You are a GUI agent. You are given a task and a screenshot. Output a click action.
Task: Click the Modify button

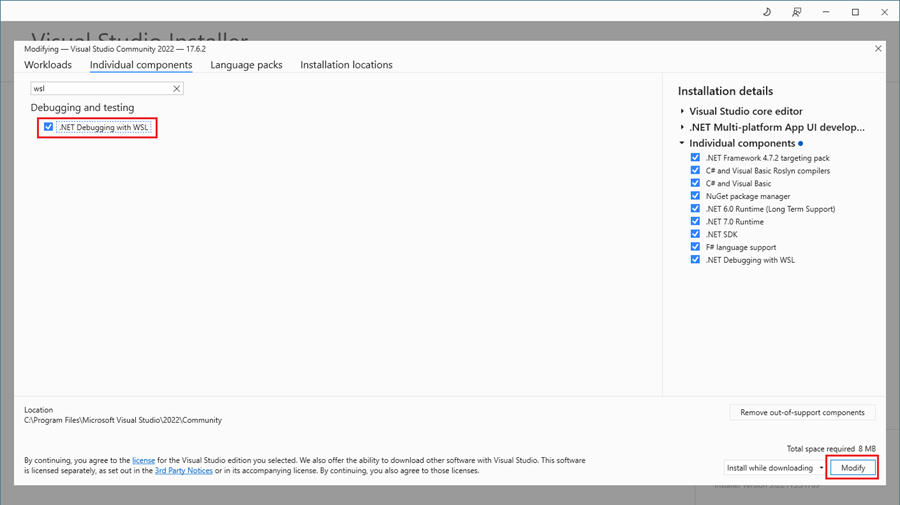852,468
